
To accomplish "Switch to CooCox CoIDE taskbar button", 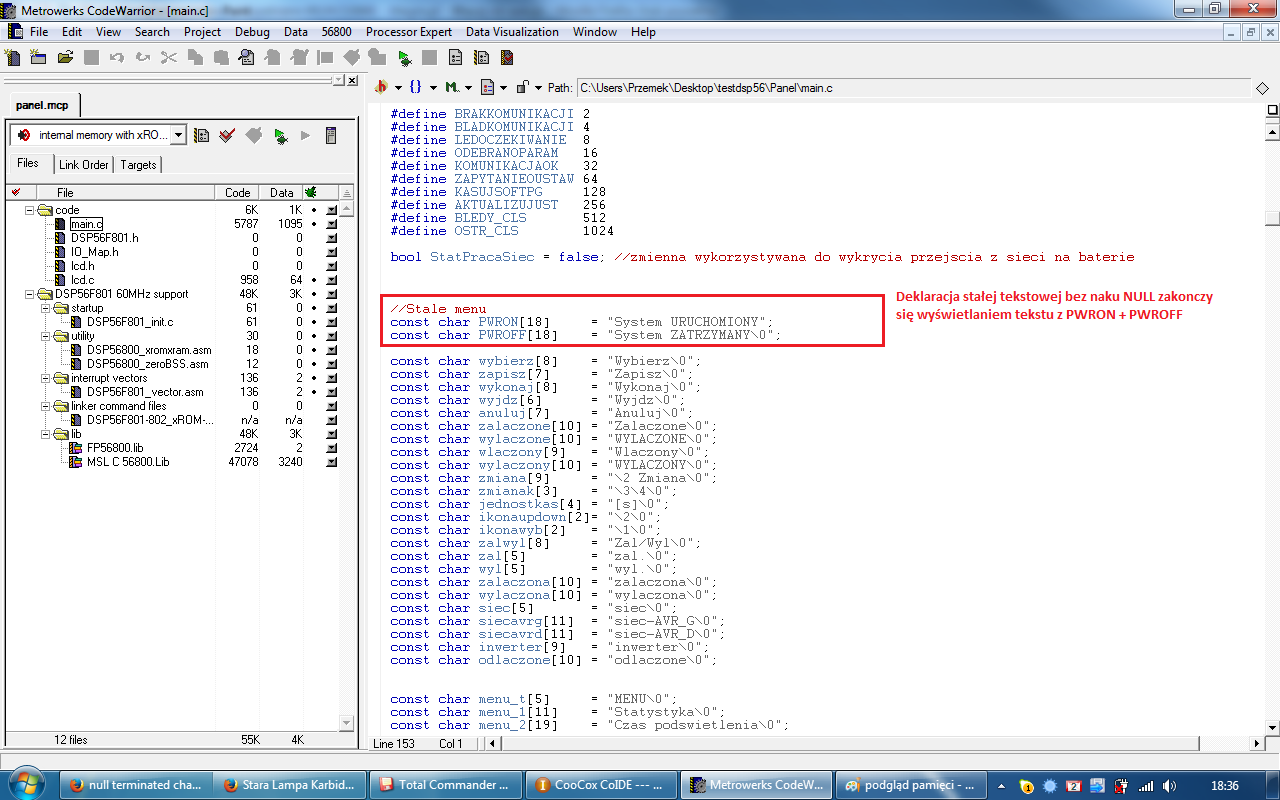I will tap(603, 785).
